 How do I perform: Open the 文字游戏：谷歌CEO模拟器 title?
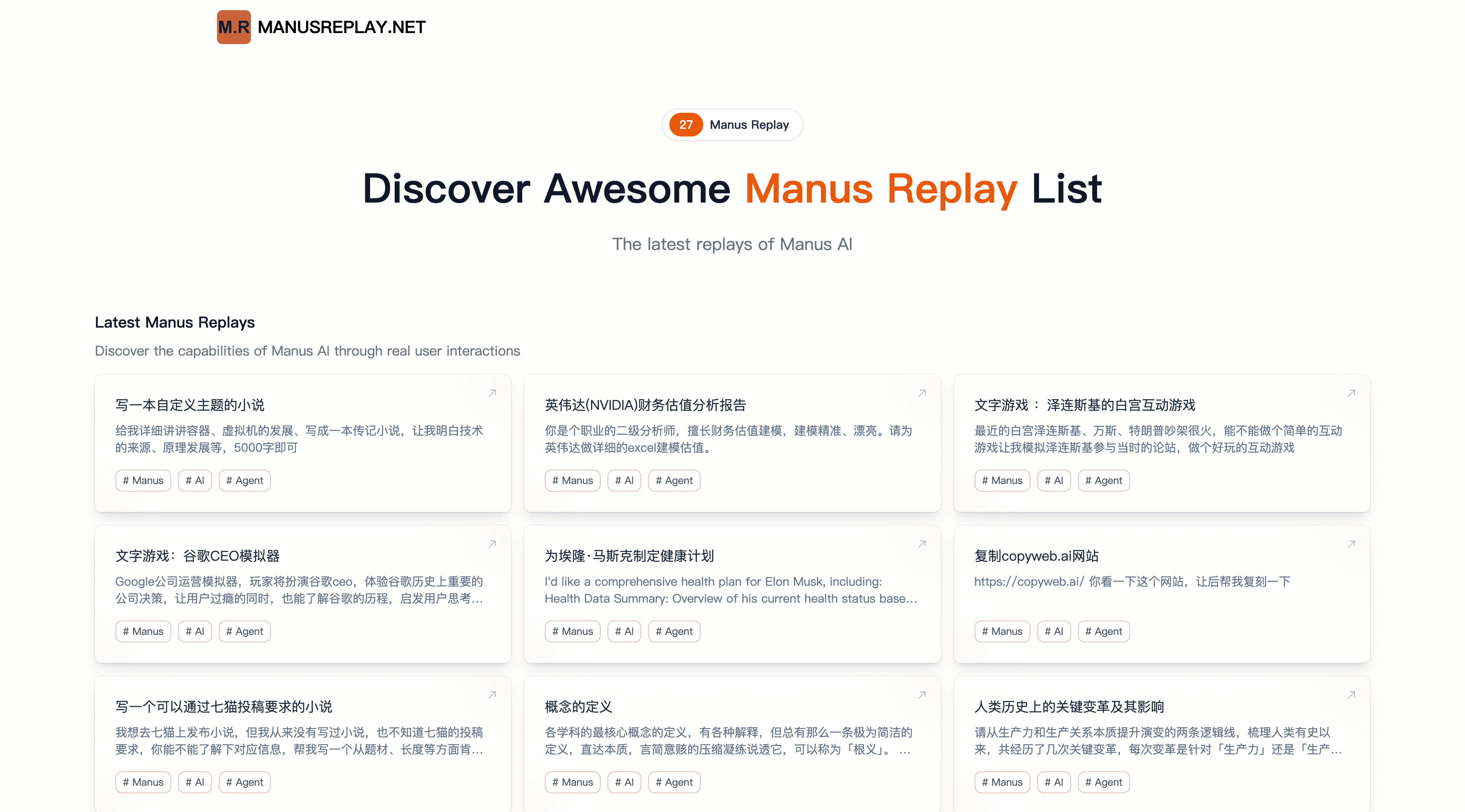pos(198,556)
